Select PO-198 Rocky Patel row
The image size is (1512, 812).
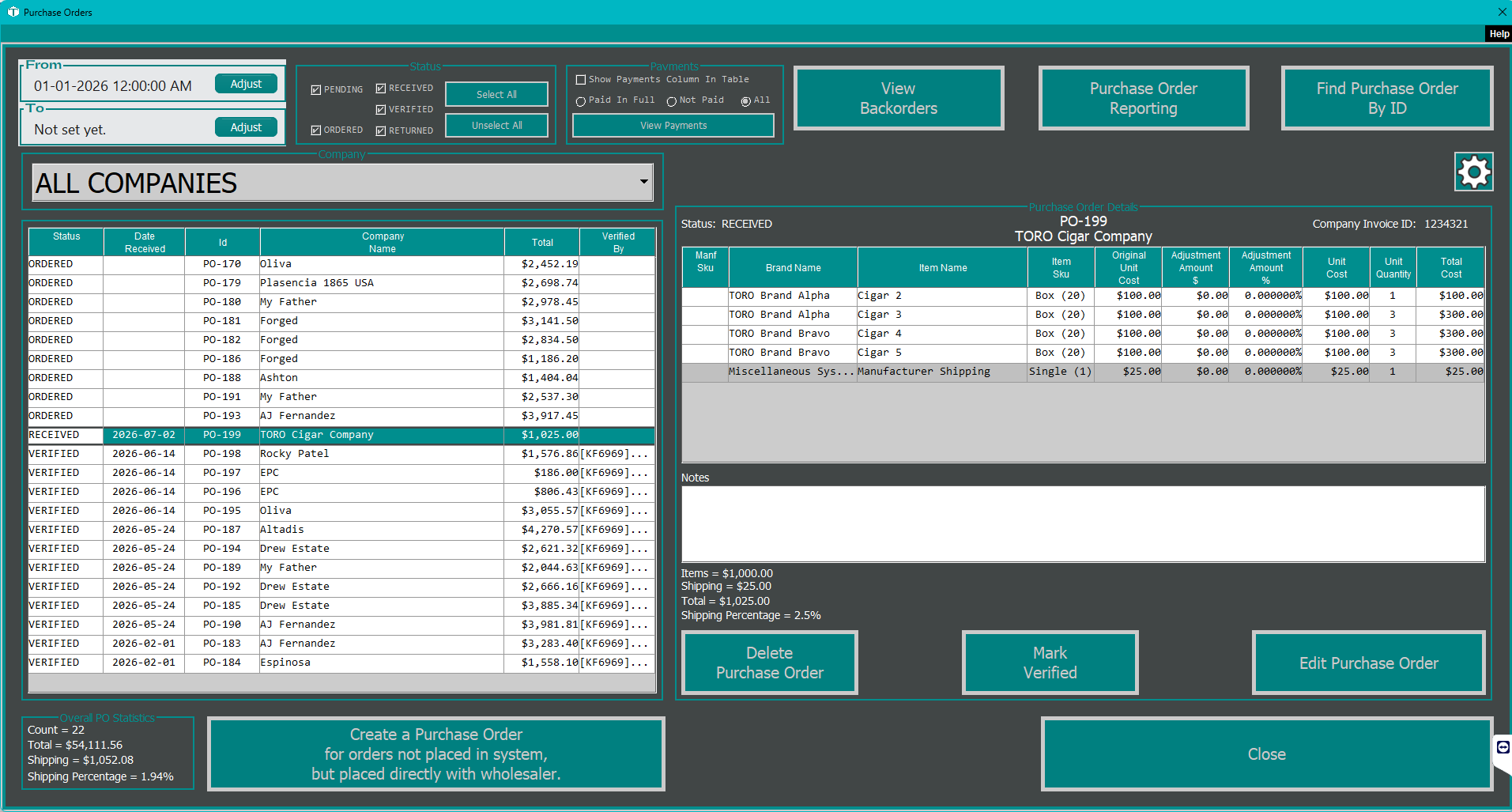[x=341, y=454]
